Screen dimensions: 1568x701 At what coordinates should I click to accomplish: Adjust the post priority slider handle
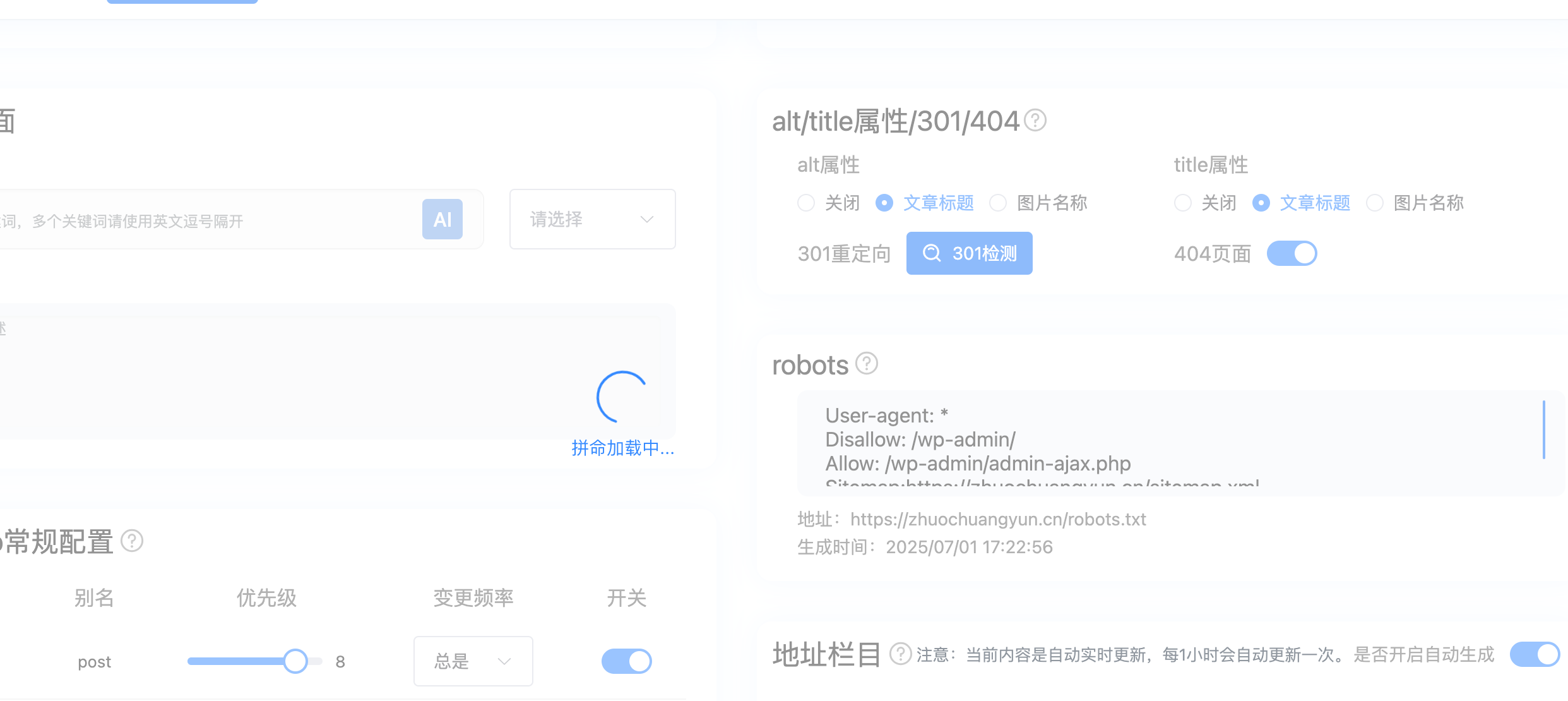tap(295, 661)
